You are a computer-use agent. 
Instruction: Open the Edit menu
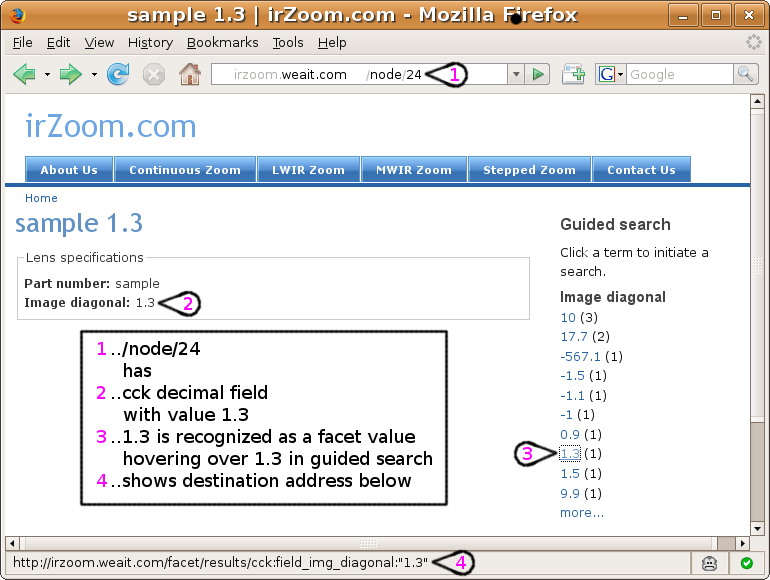click(58, 43)
